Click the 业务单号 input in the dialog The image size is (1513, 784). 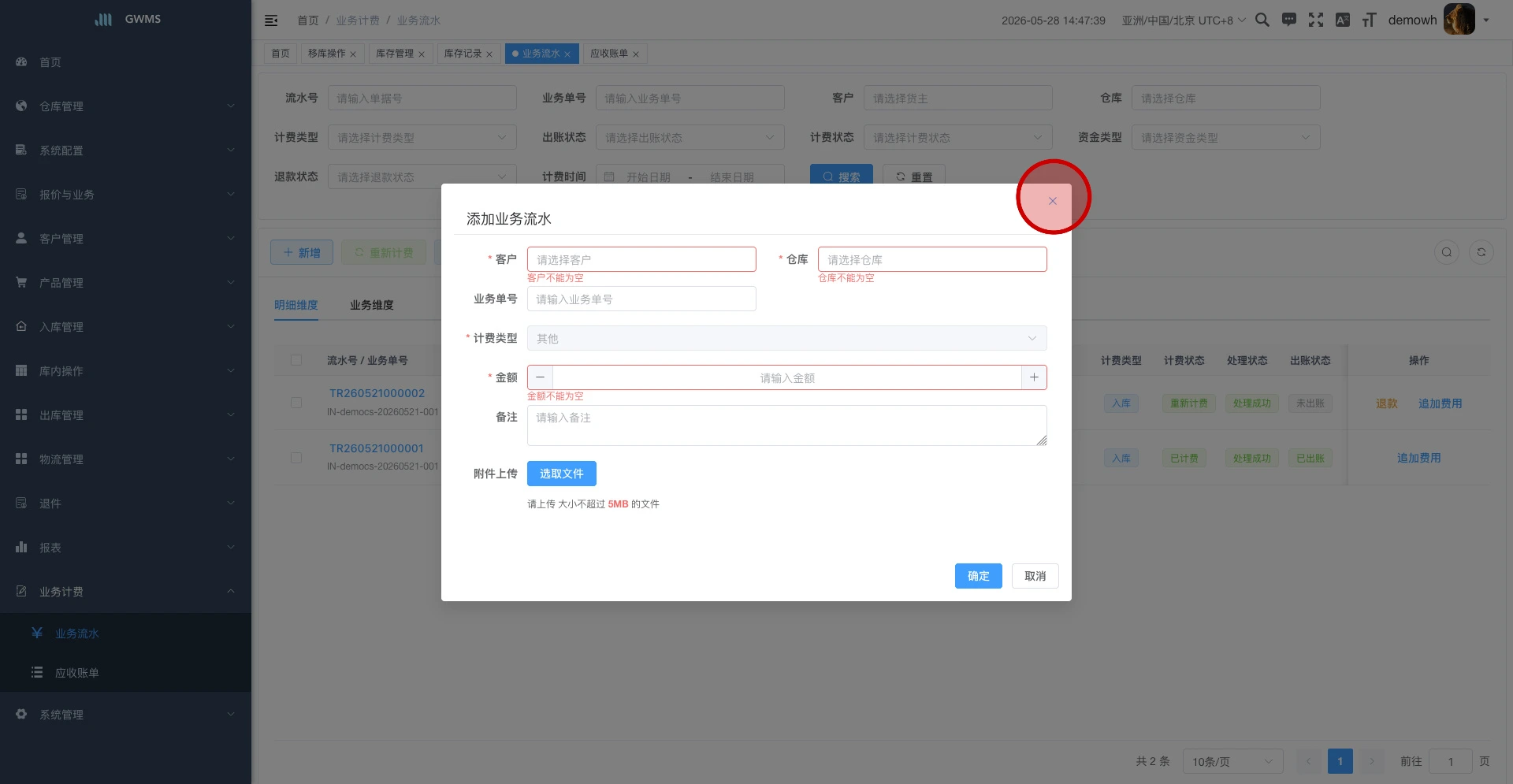(641, 299)
